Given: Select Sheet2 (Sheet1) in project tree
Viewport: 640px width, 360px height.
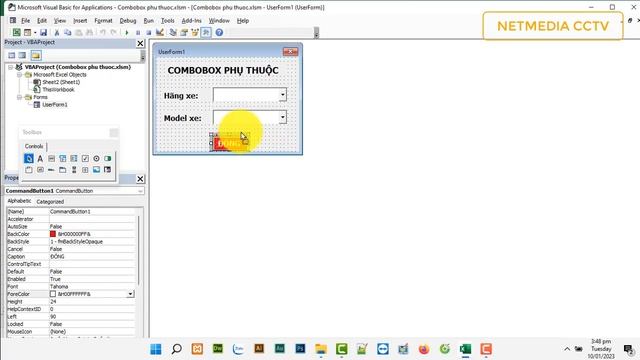Looking at the screenshot, I should click(61, 82).
